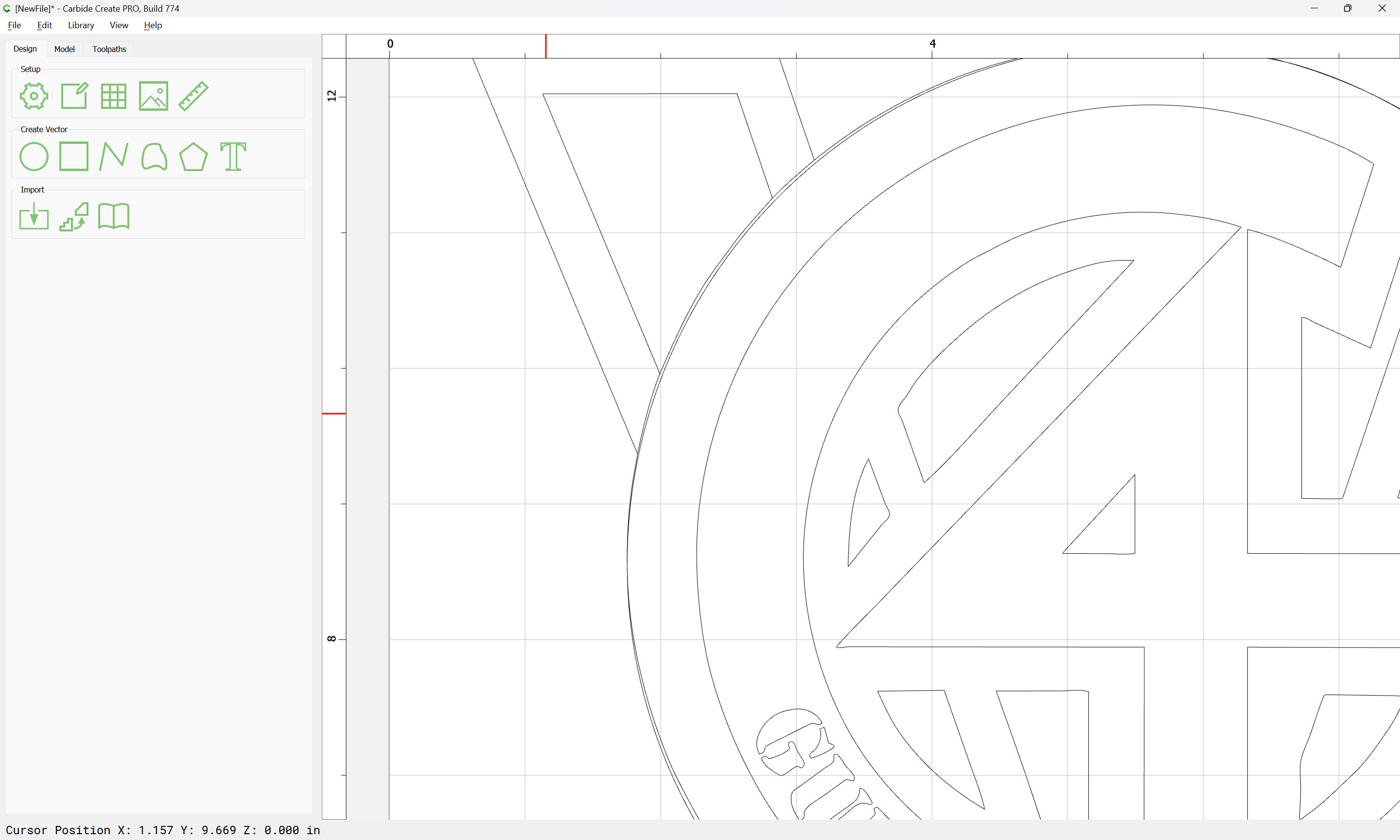
Task: Open the Edit menu
Action: click(45, 25)
